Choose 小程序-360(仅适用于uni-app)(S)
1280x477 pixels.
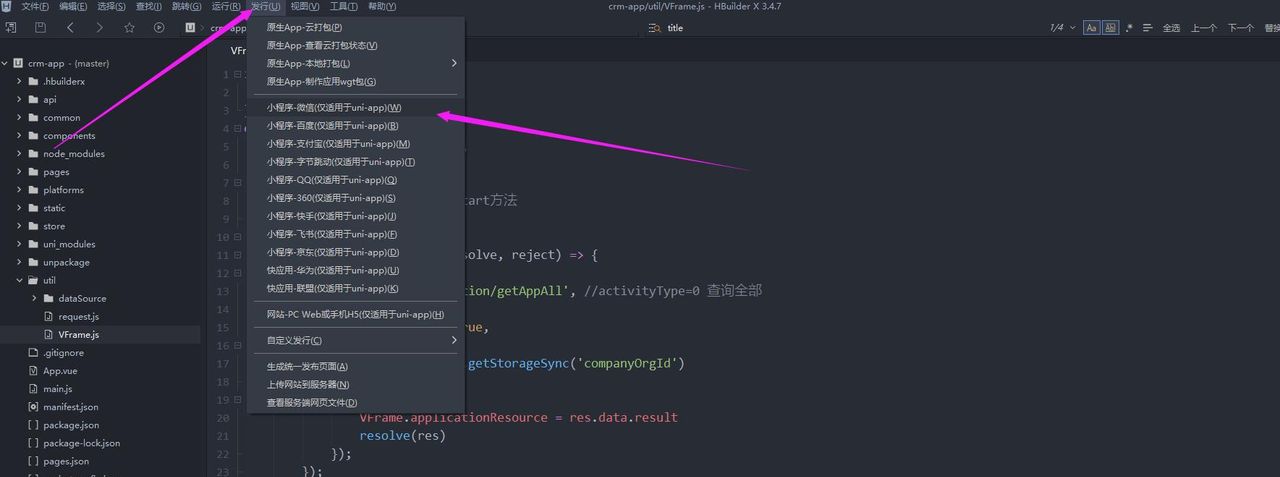click(x=356, y=197)
